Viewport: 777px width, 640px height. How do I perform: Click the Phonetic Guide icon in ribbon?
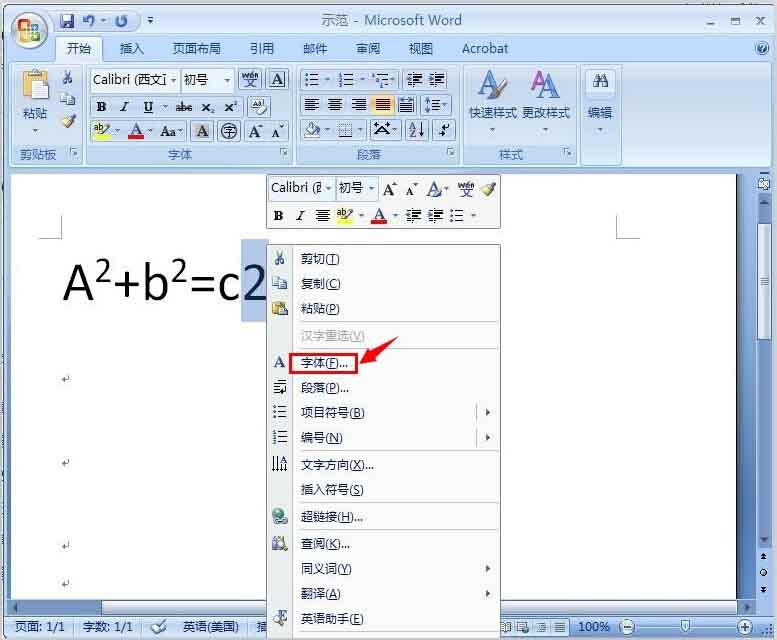[x=250, y=79]
